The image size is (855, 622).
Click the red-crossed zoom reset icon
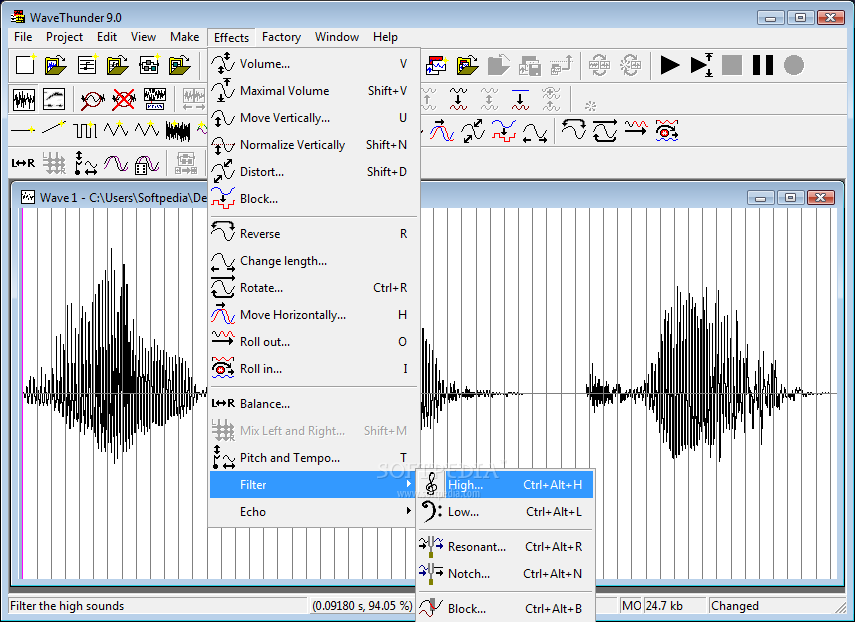coord(124,99)
